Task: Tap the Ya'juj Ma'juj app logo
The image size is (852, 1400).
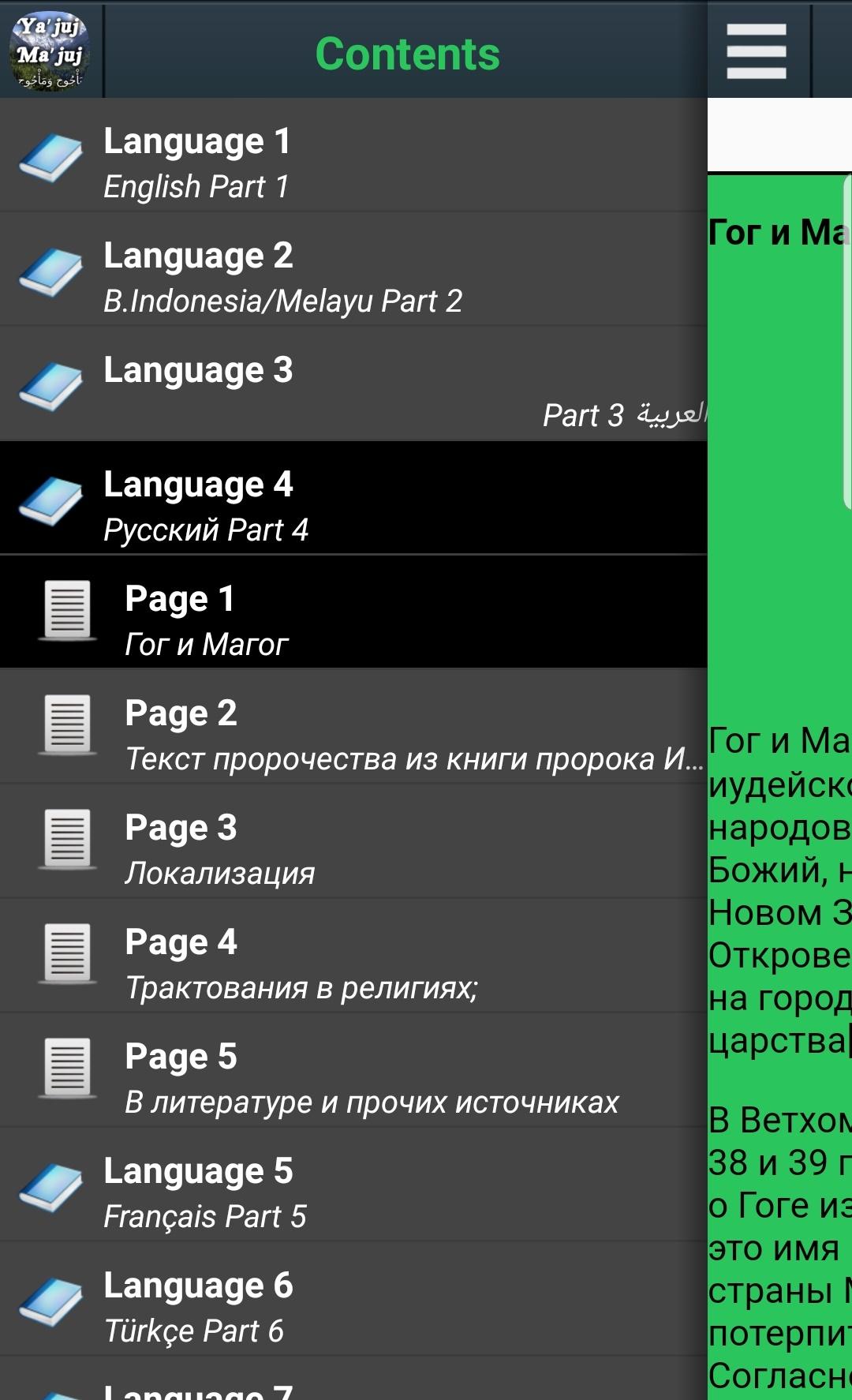Action: 50,52
